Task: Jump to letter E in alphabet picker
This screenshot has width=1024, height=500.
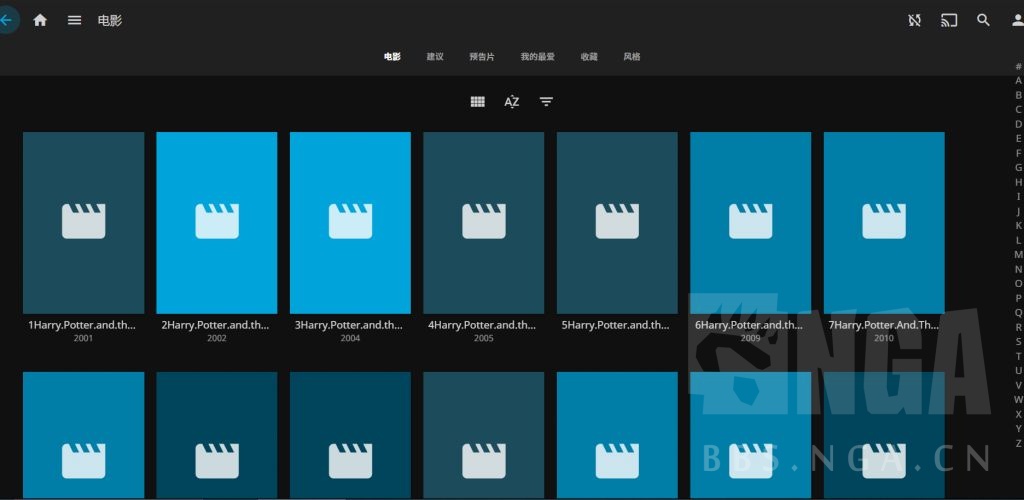Action: click(x=1018, y=138)
